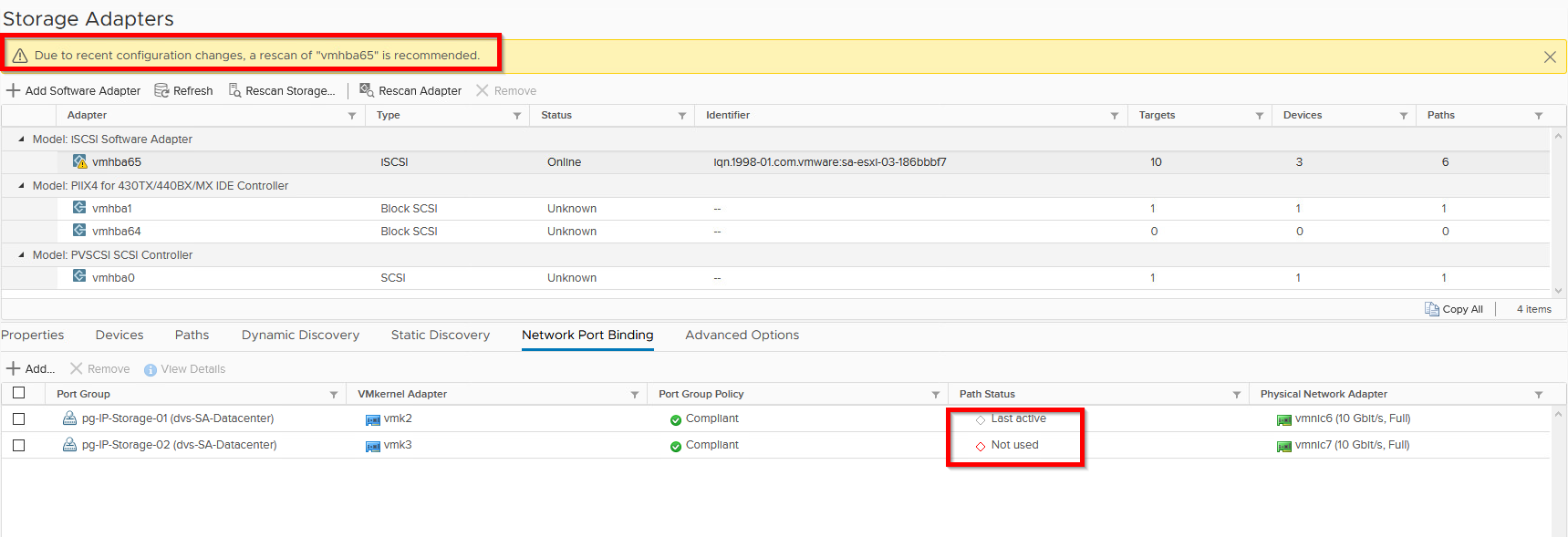This screenshot has width=1568, height=537.
Task: Click the iqn identifier of vmhba65
Action: coord(830,162)
